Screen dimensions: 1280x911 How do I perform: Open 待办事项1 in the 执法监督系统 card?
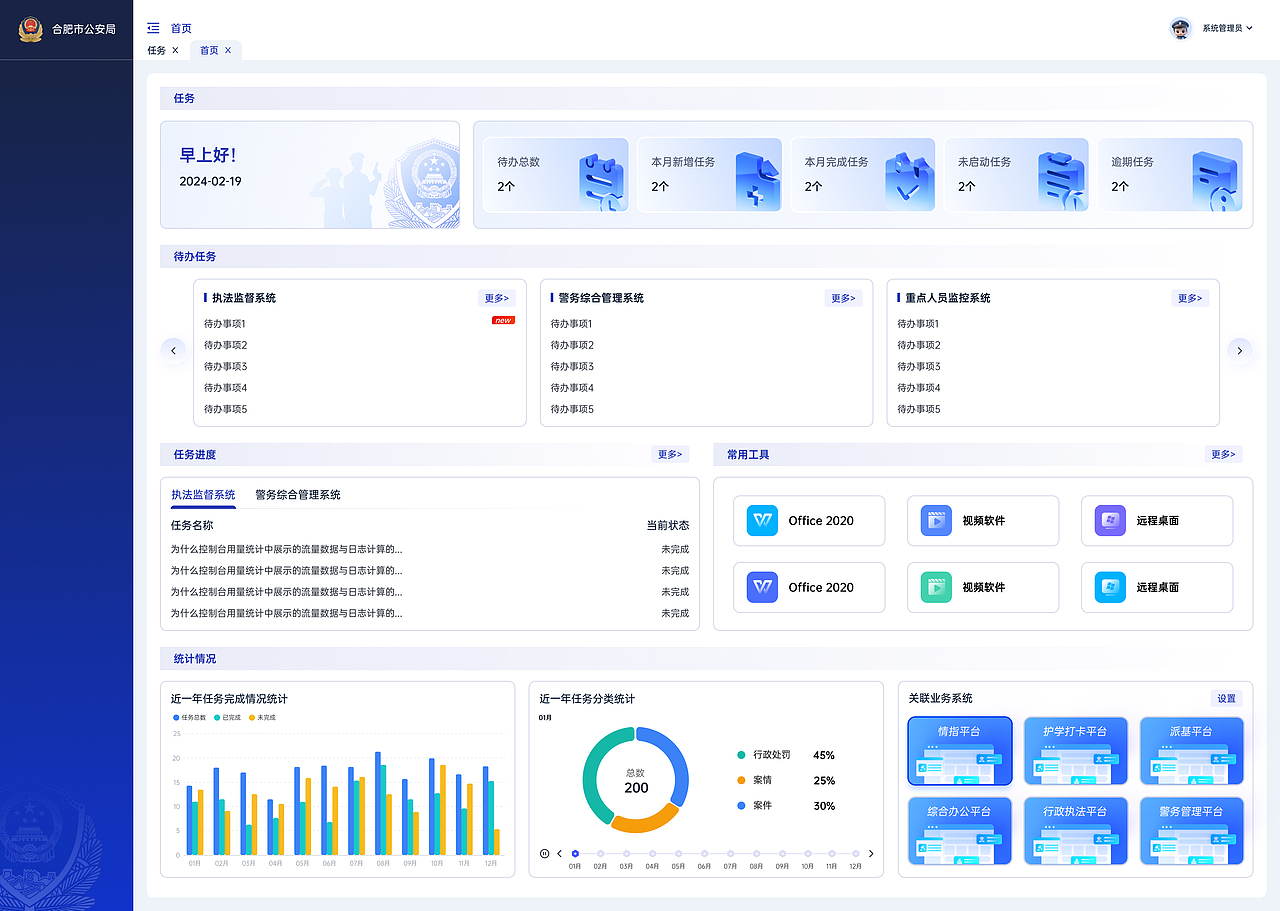[225, 324]
